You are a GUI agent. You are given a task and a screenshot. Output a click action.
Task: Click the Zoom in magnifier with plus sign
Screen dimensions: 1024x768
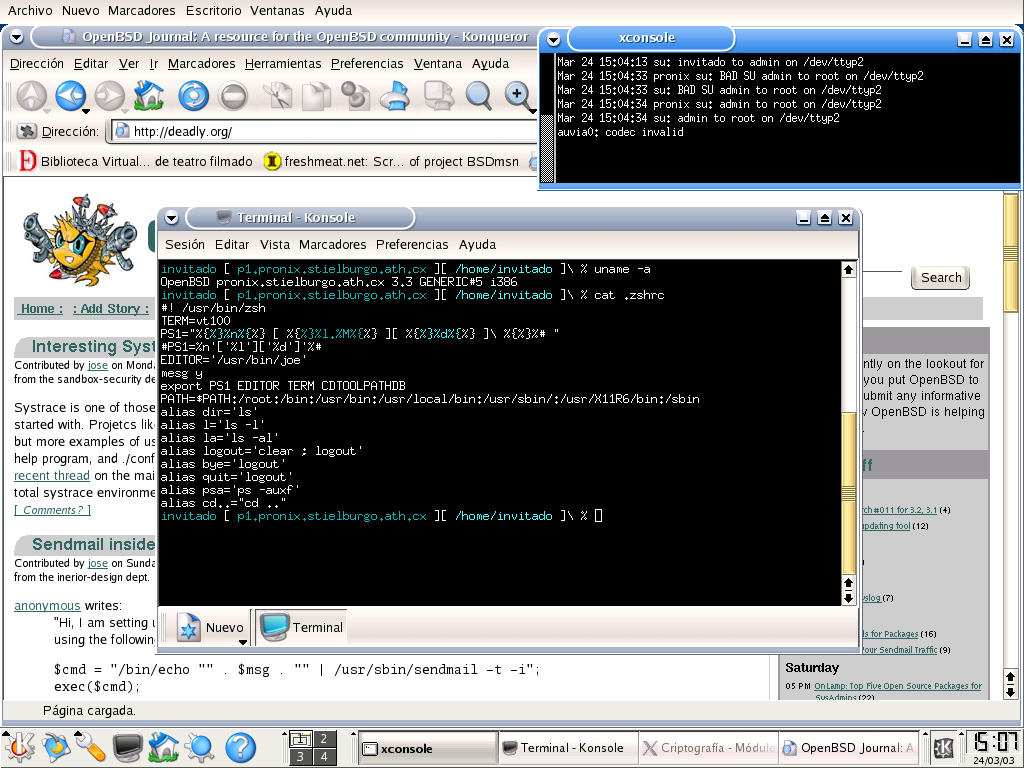(517, 95)
